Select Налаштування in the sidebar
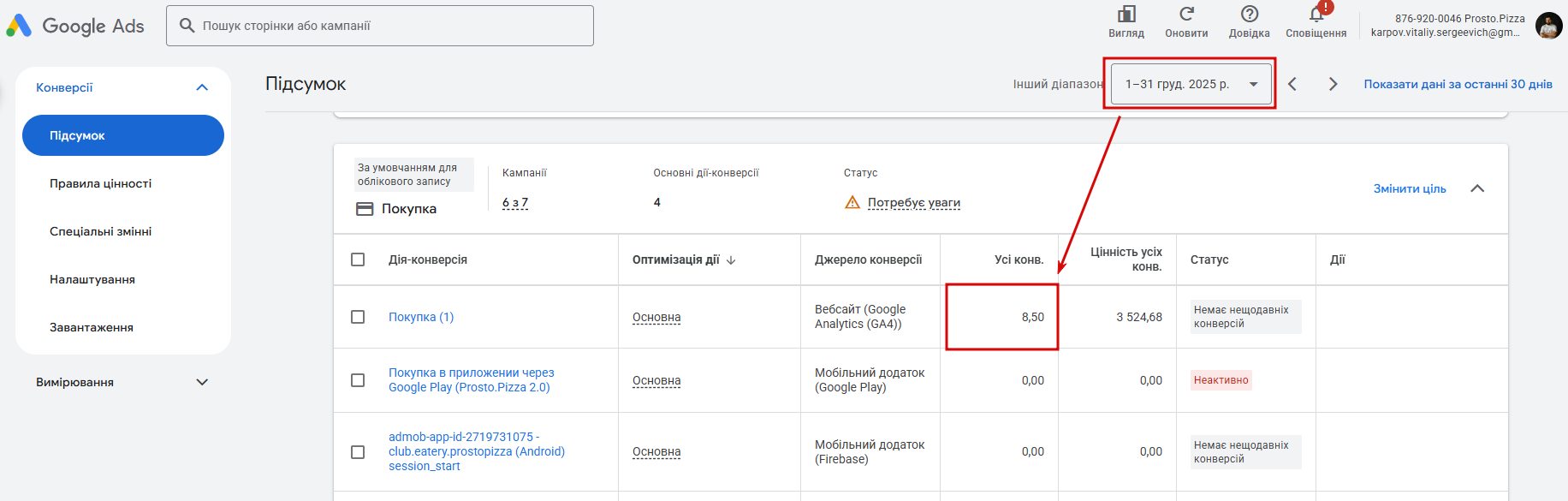 click(x=92, y=279)
